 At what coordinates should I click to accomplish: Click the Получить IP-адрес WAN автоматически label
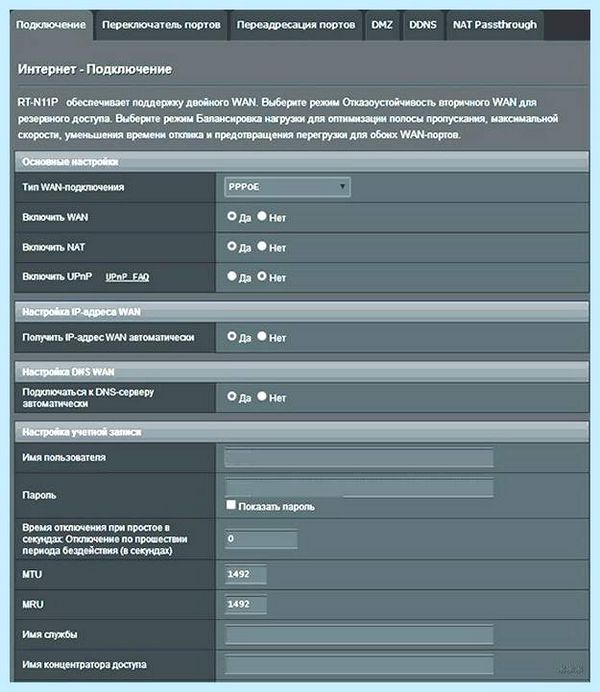point(108,337)
